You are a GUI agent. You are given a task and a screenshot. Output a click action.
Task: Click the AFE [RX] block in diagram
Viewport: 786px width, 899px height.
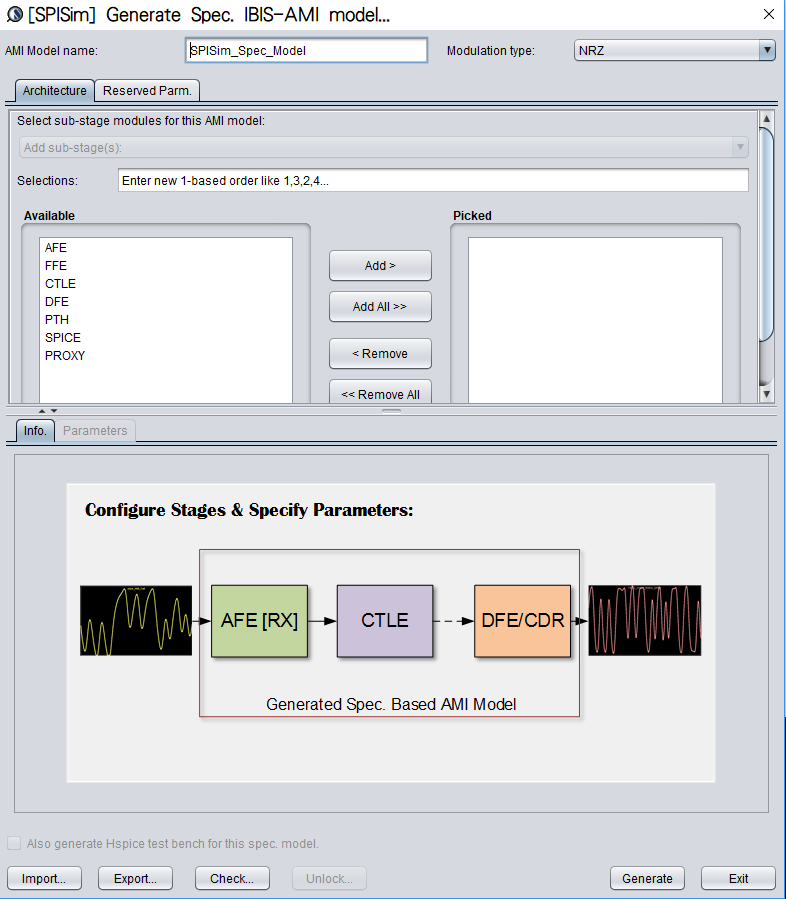click(259, 620)
